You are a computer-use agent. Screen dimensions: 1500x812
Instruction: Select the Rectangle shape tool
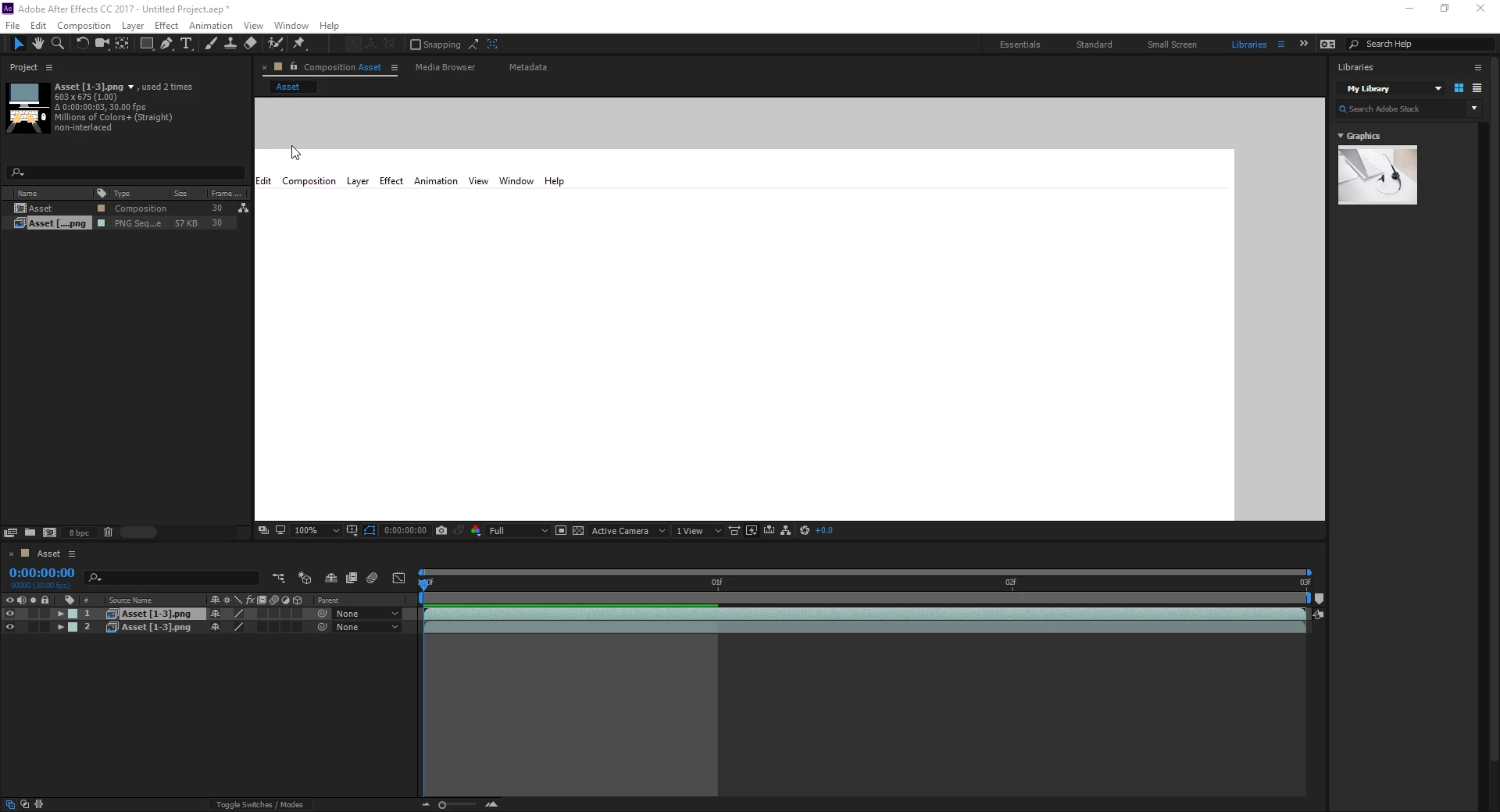(x=146, y=44)
